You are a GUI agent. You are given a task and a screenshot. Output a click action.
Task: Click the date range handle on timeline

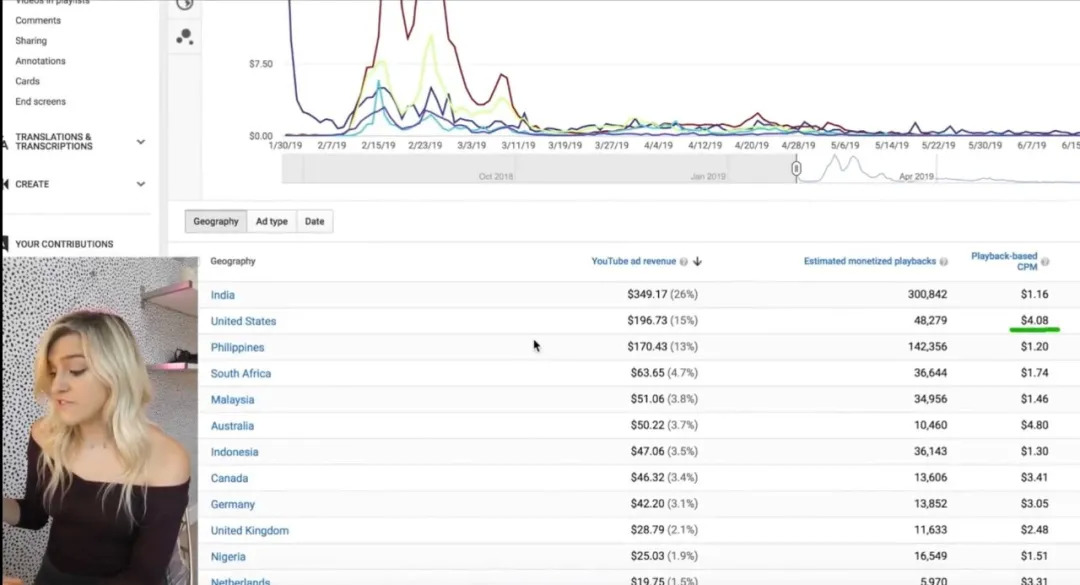[x=796, y=168]
